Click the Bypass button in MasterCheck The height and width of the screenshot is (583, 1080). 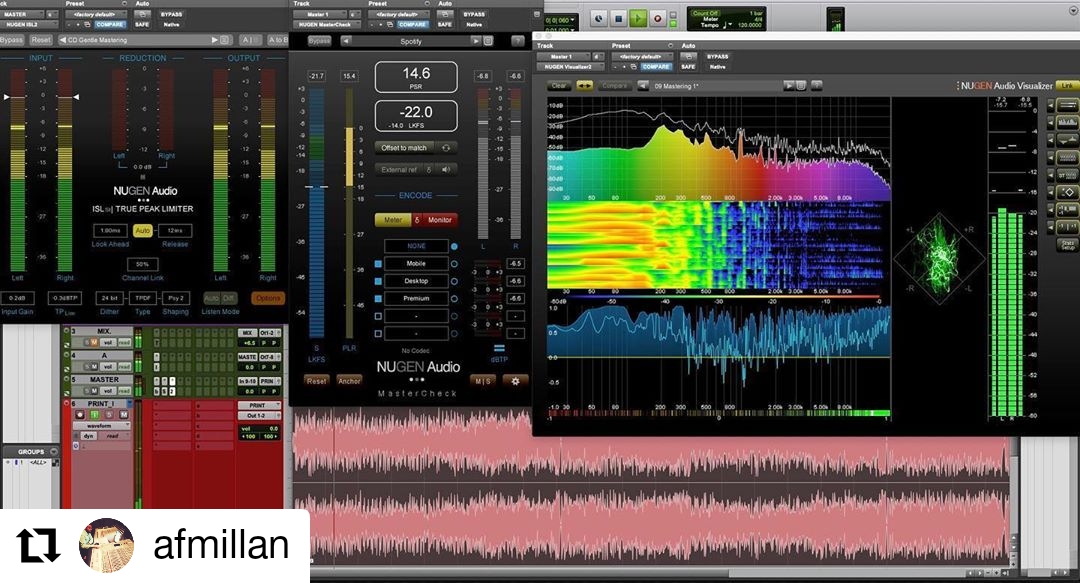pos(319,41)
